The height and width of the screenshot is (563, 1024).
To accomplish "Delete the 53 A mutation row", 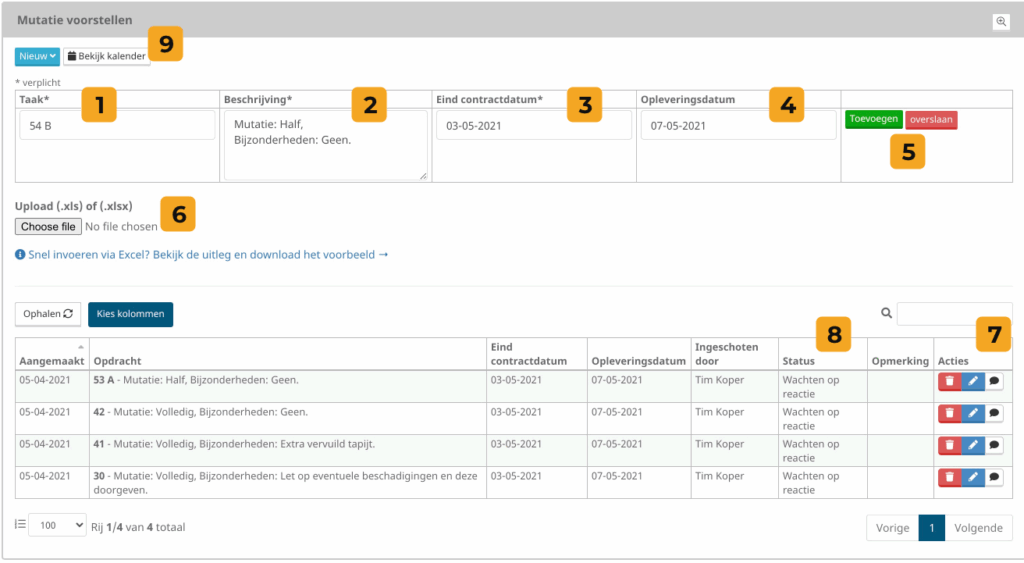I will pos(948,382).
